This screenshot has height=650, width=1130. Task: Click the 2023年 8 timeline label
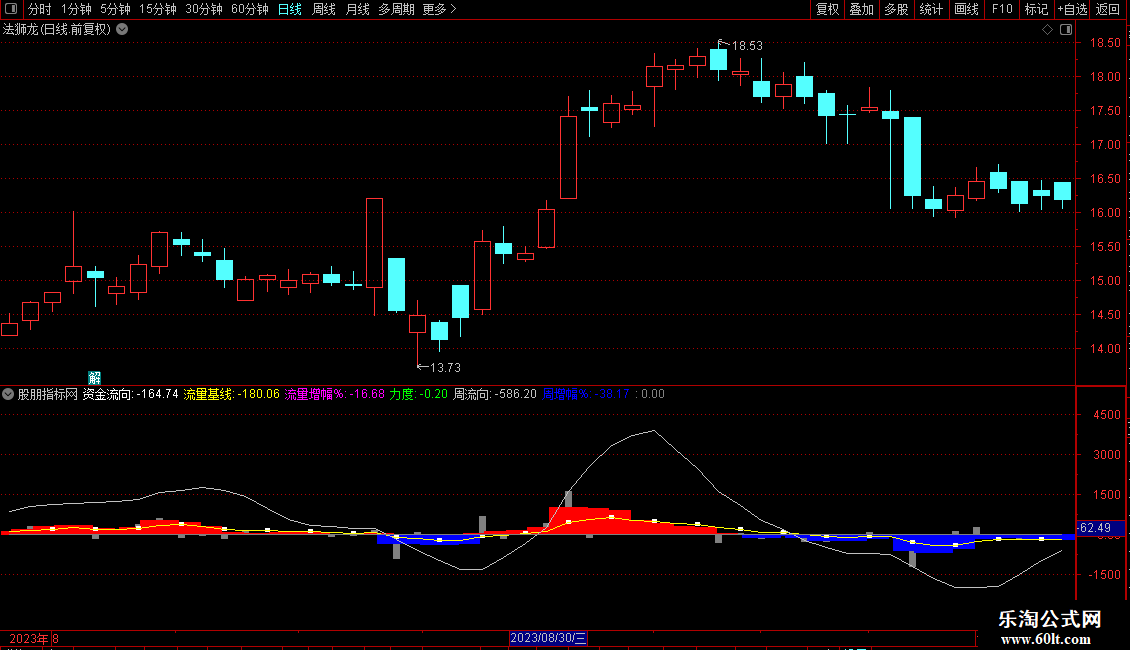click(x=34, y=638)
